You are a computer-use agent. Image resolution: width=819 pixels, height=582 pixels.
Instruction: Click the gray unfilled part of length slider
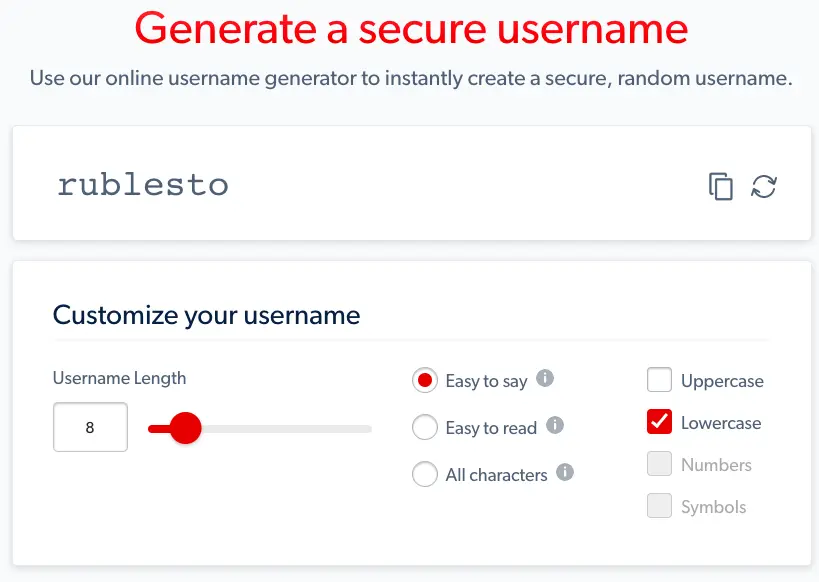tap(290, 429)
